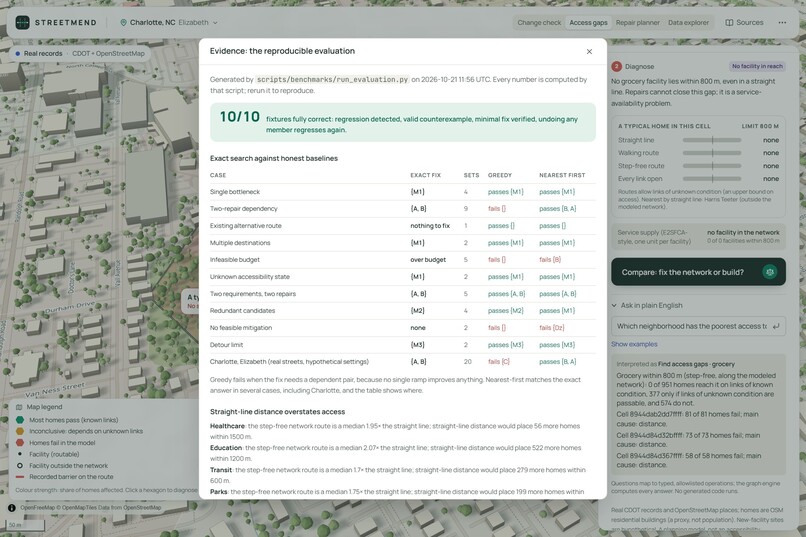Click the EXACT FIX column header

point(425,175)
